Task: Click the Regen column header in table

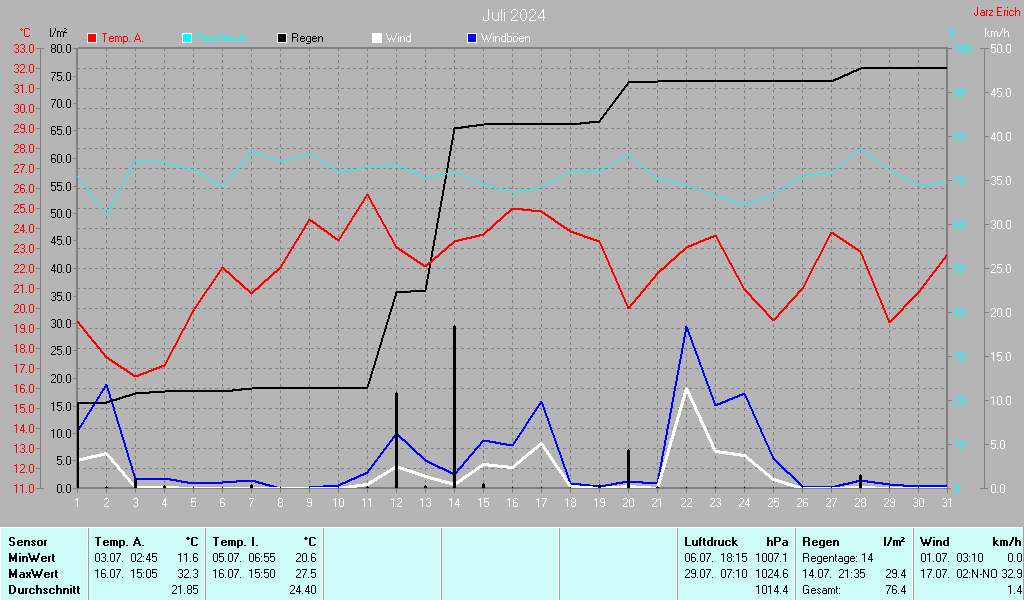Action: (821, 540)
